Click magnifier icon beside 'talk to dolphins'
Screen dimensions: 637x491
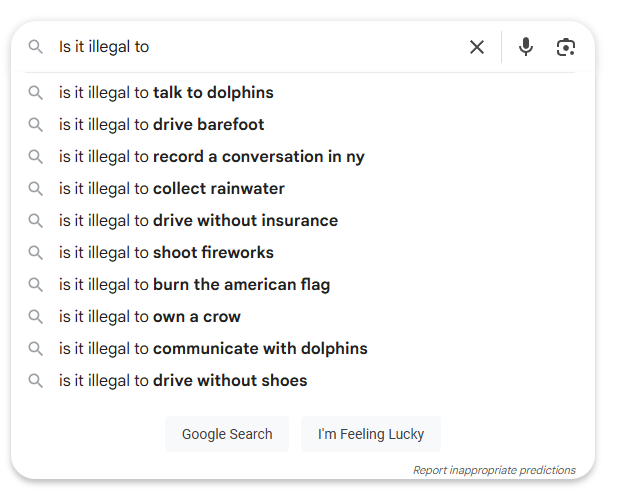tap(35, 93)
